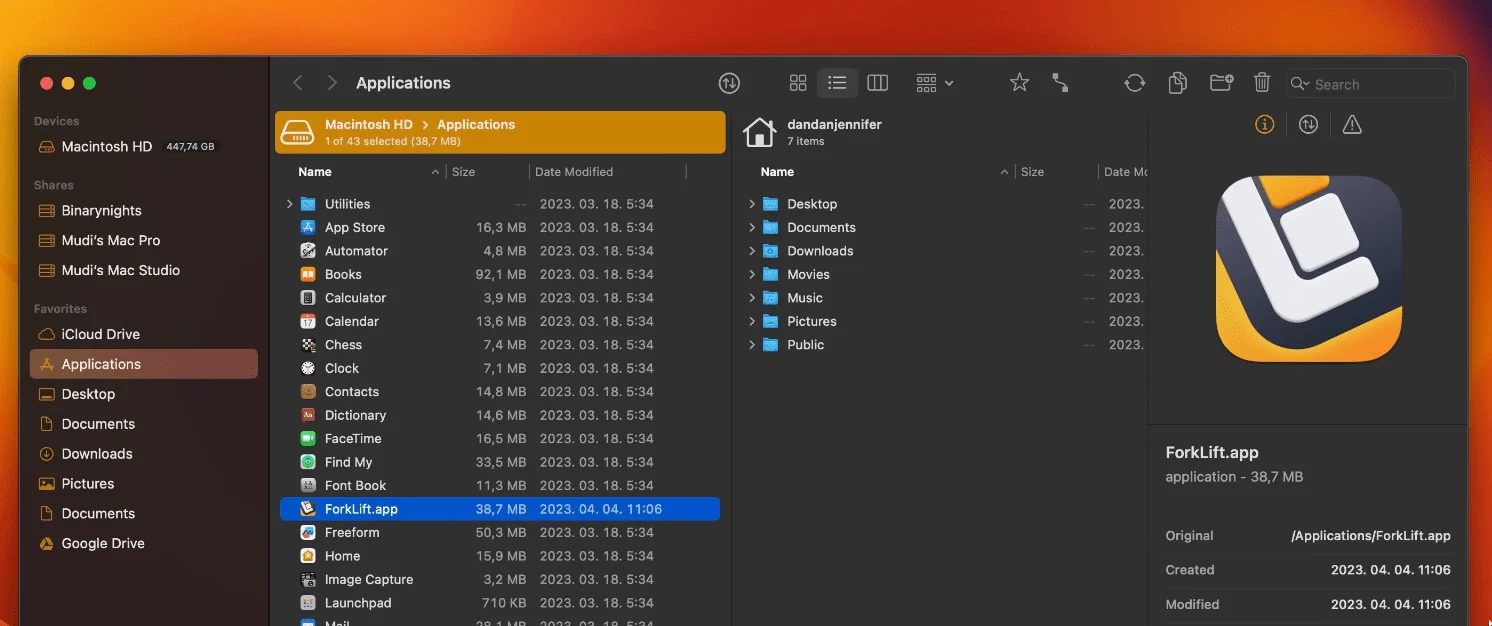The image size is (1492, 626).
Task: Select the Chess app icon
Action: pyautogui.click(x=308, y=345)
